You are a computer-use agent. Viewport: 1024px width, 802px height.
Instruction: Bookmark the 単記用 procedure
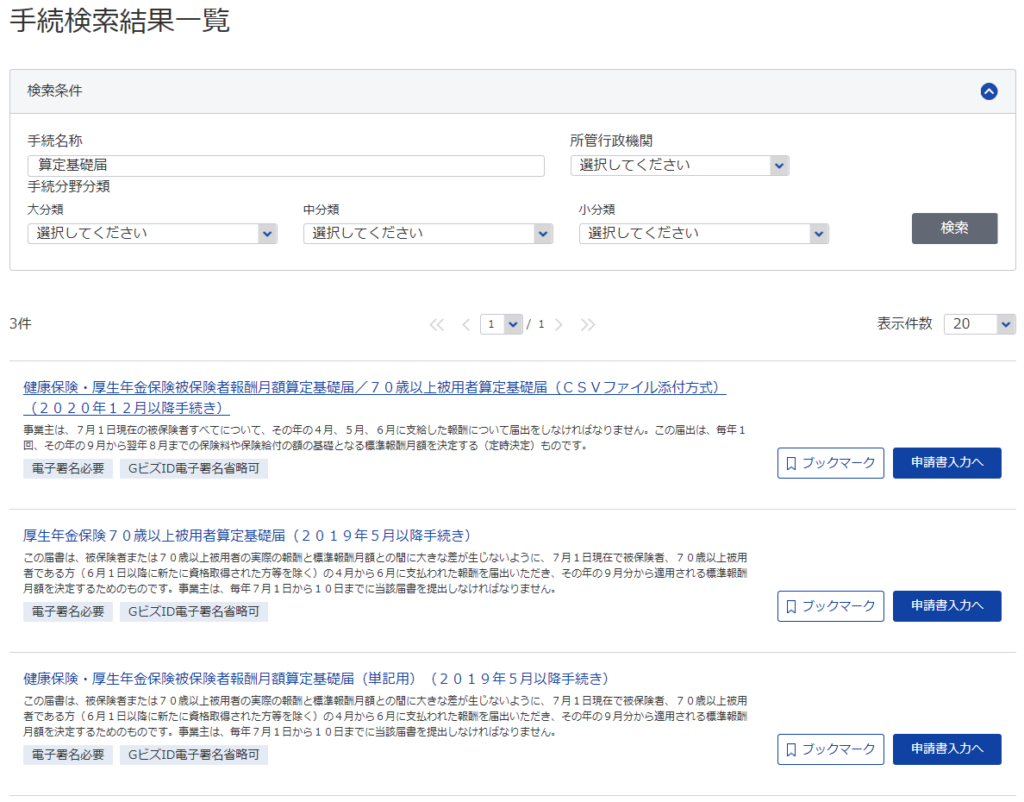830,749
